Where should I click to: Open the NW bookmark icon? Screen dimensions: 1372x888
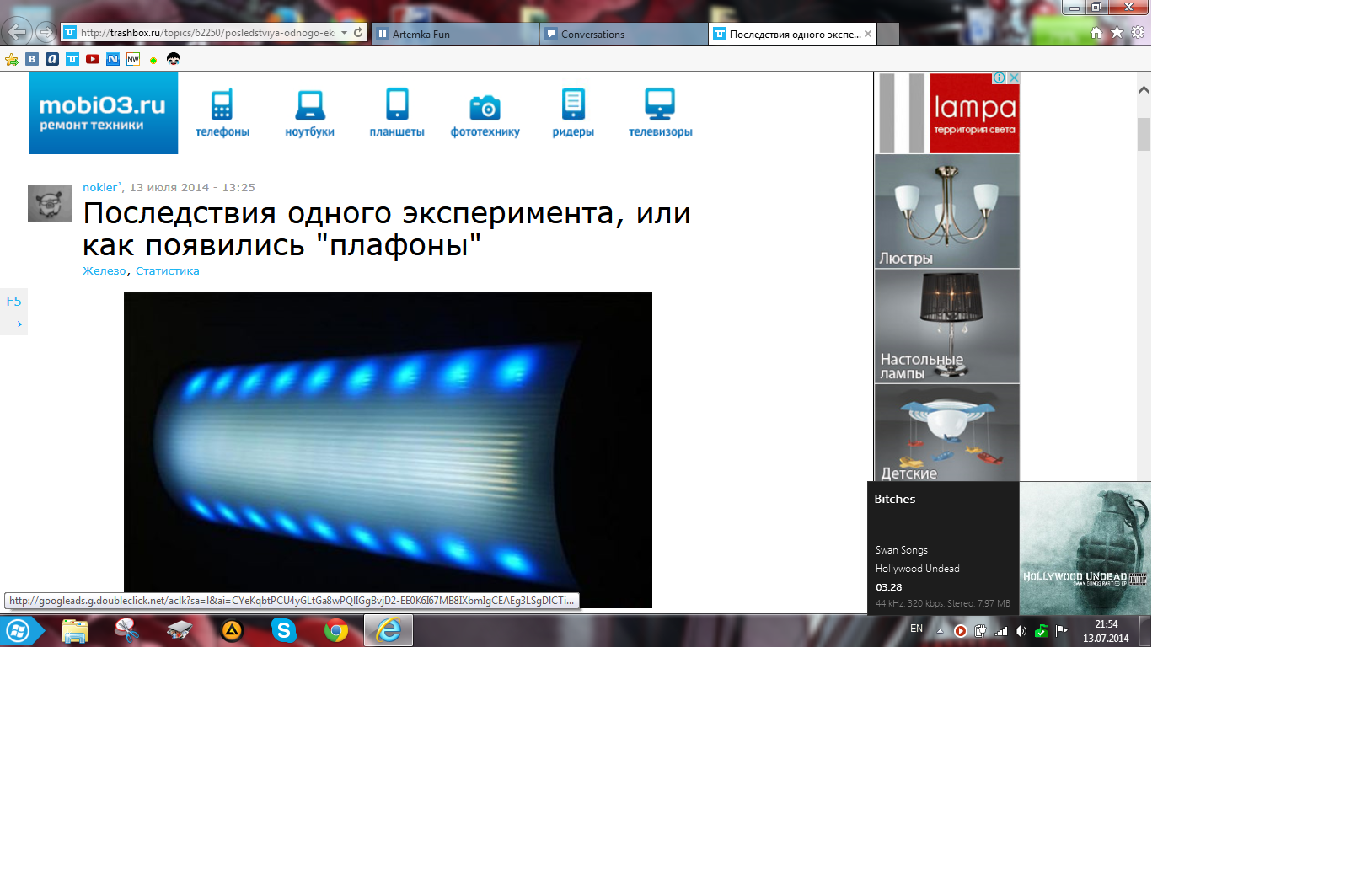pos(133,59)
